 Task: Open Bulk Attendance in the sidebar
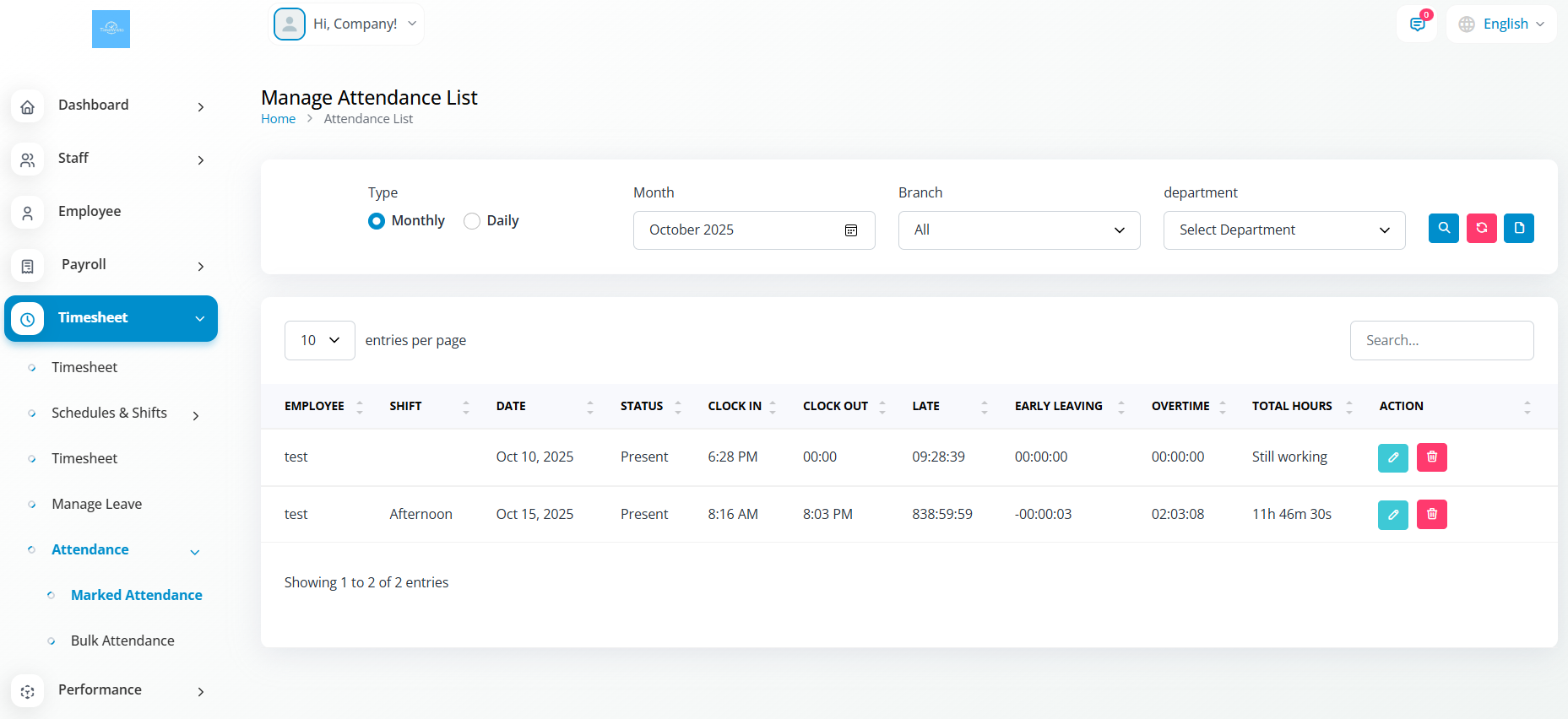click(122, 641)
